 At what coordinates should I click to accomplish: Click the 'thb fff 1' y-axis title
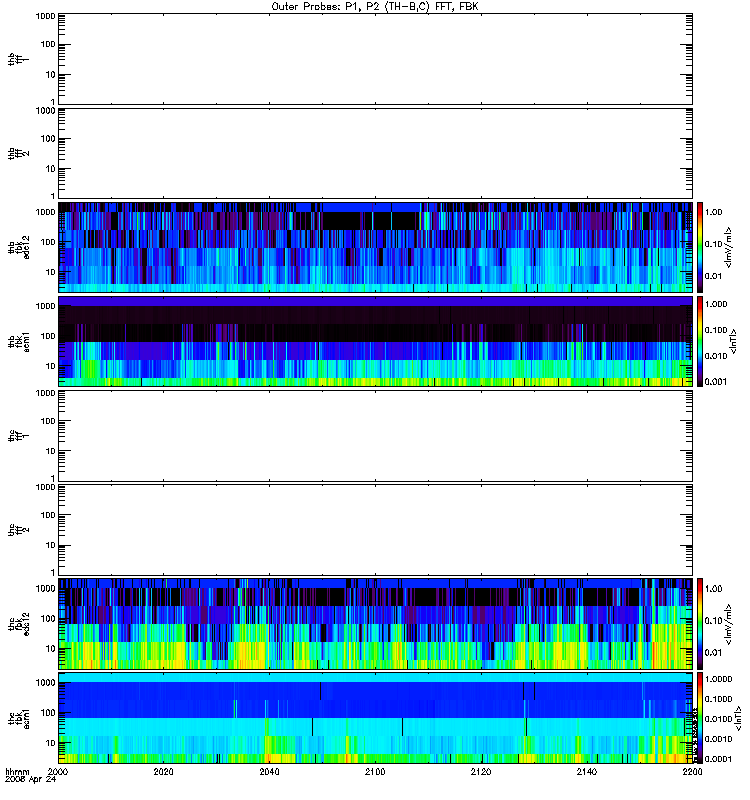[x=19, y=59]
